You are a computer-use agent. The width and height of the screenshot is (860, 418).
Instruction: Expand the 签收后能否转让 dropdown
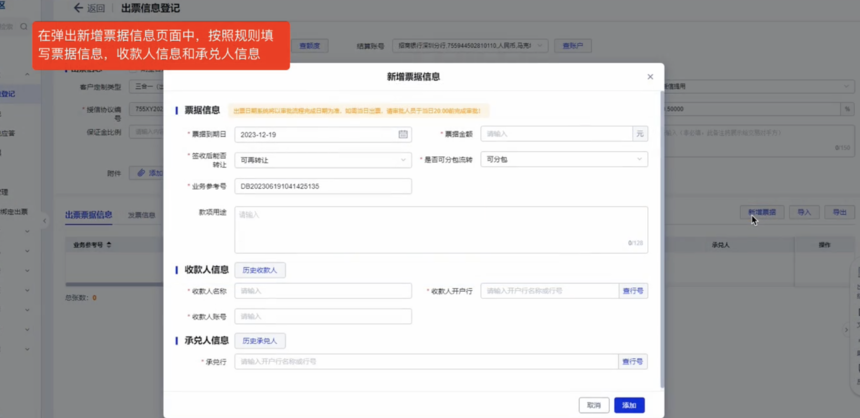[322, 160]
